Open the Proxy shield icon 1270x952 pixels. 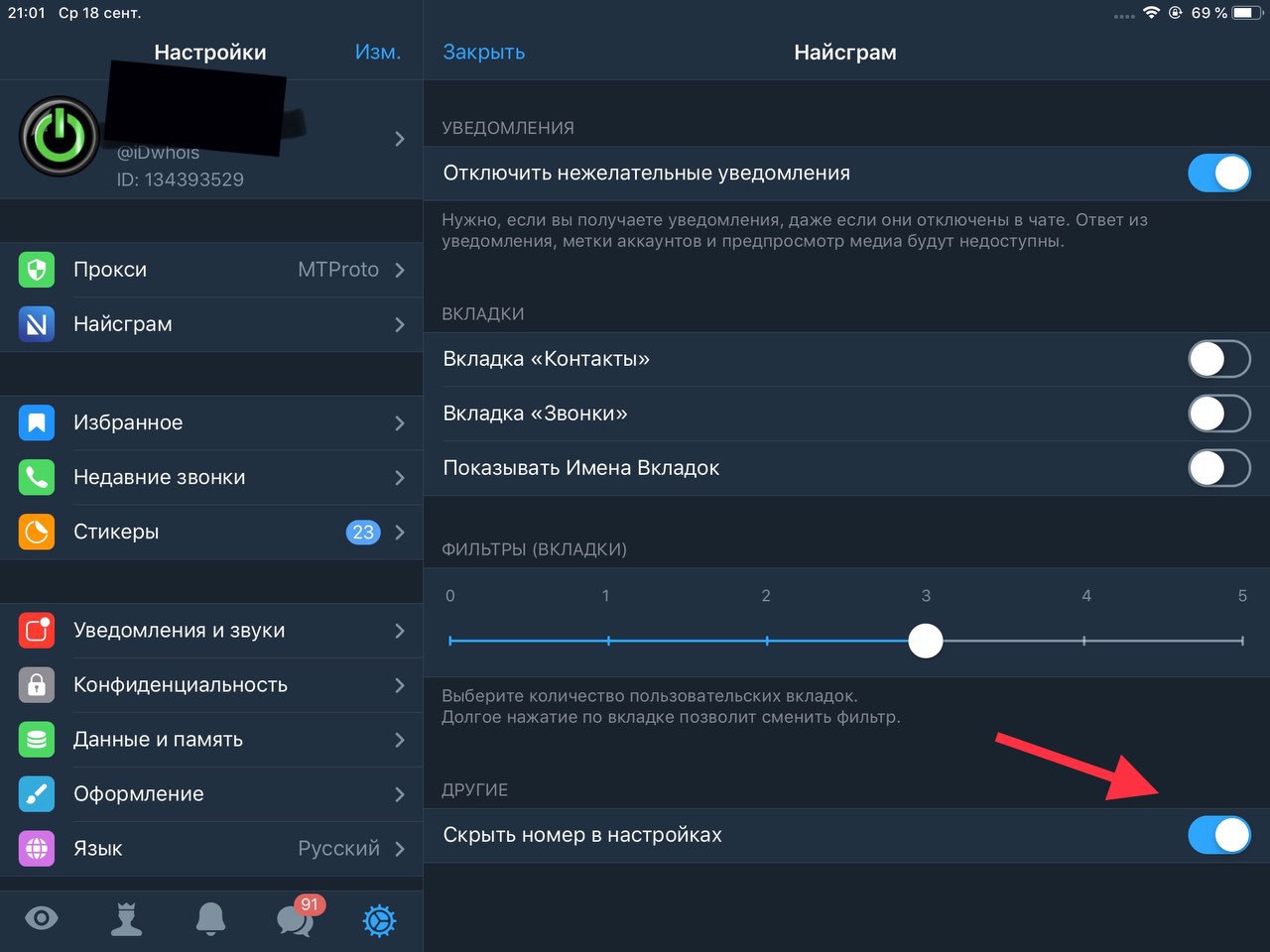click(x=37, y=270)
